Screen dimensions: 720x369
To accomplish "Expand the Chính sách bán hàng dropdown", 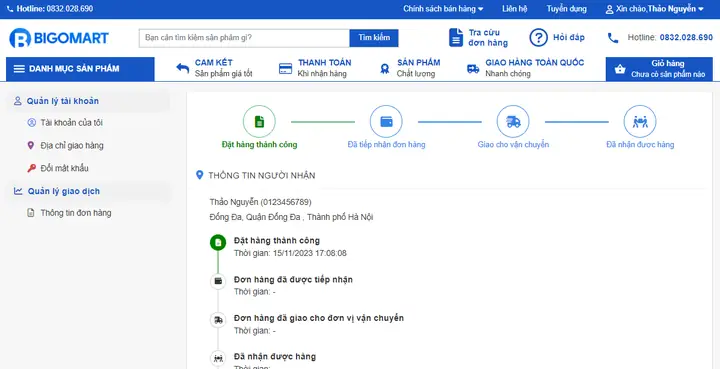I will pyautogui.click(x=443, y=9).
